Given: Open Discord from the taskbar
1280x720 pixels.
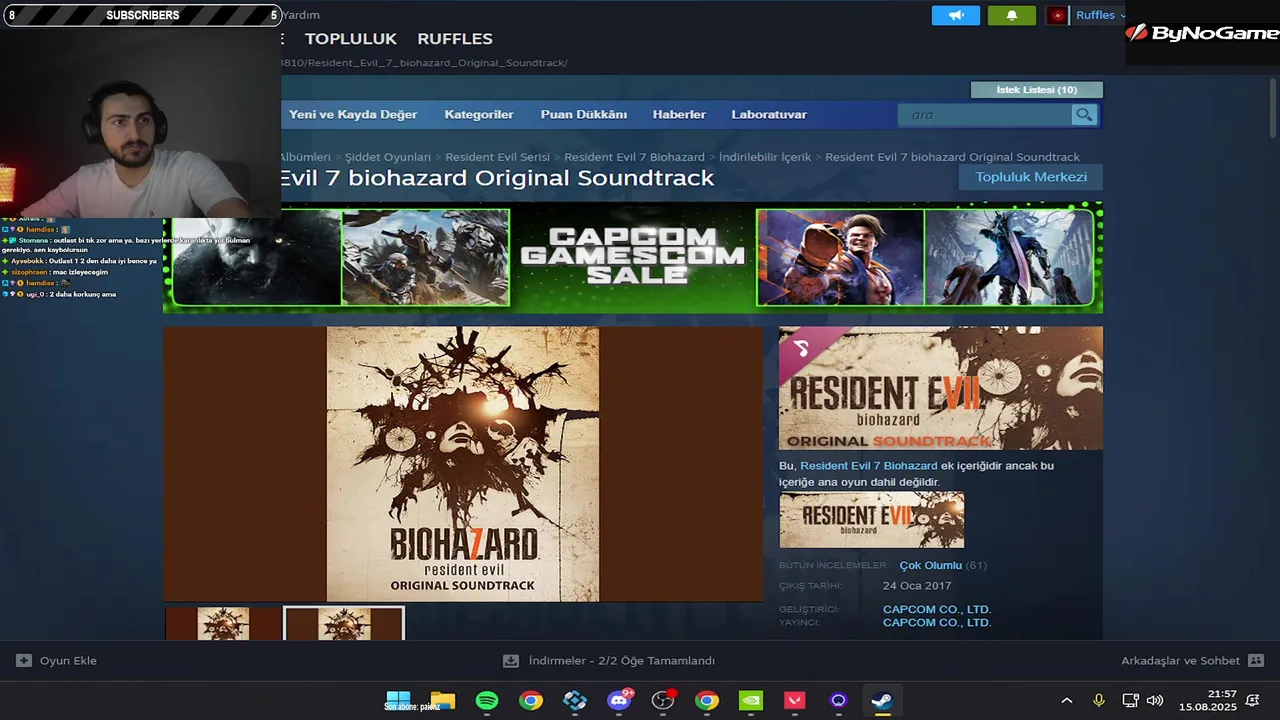Looking at the screenshot, I should tap(620, 700).
